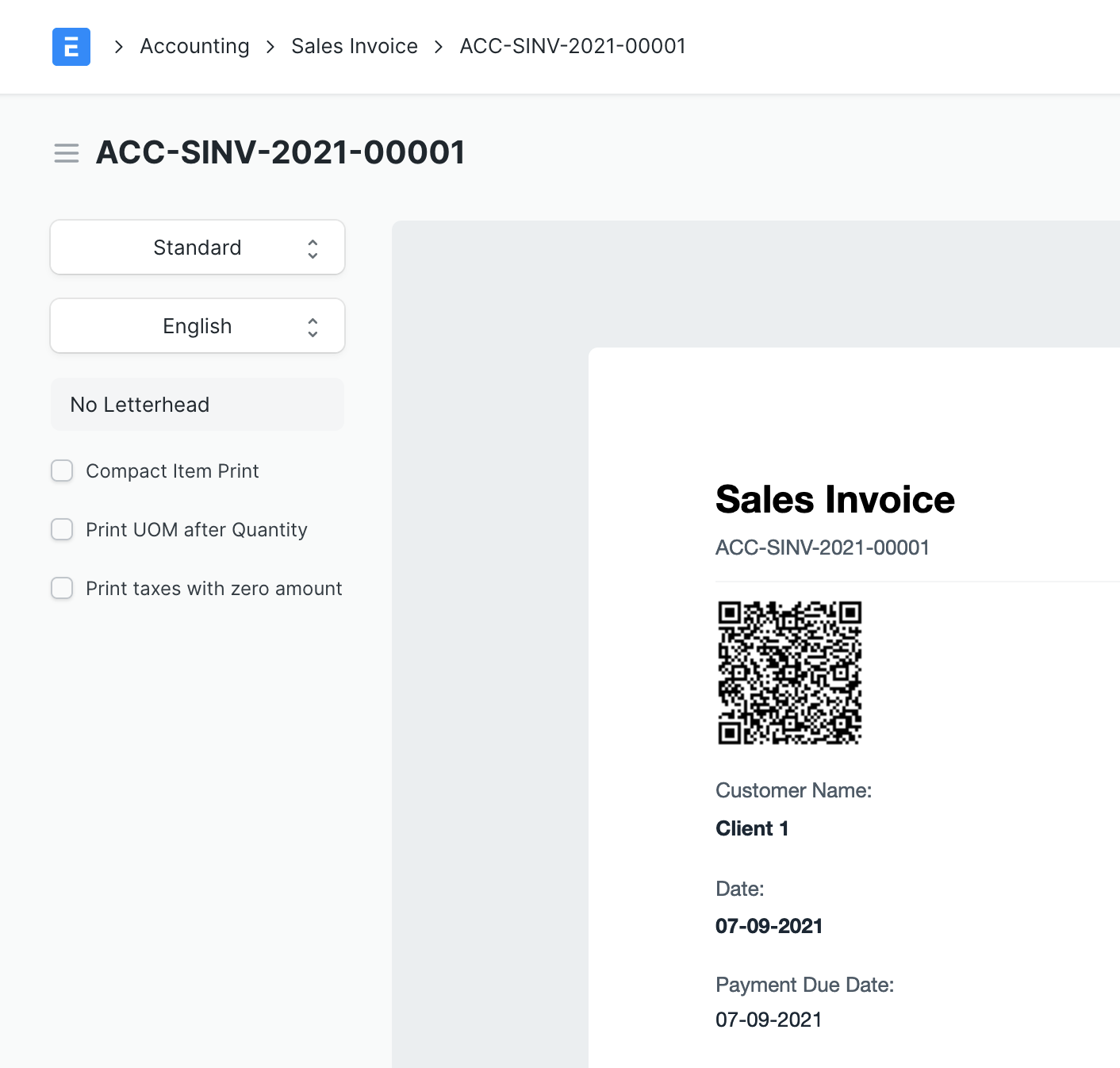Go to Sales Invoice breadcrumb
This screenshot has height=1068, width=1120.
tap(355, 46)
